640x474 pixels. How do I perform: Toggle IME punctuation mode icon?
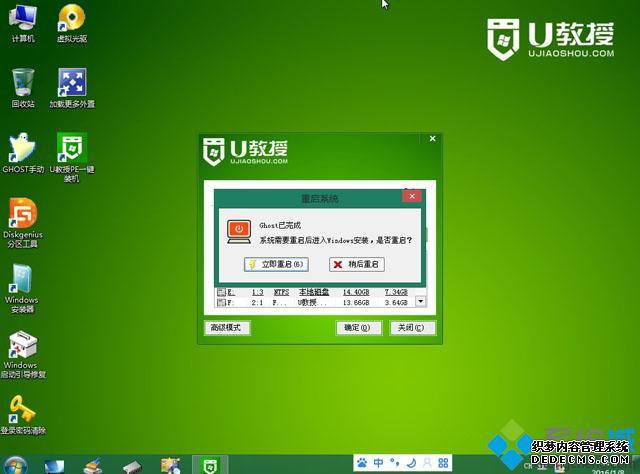(x=395, y=463)
